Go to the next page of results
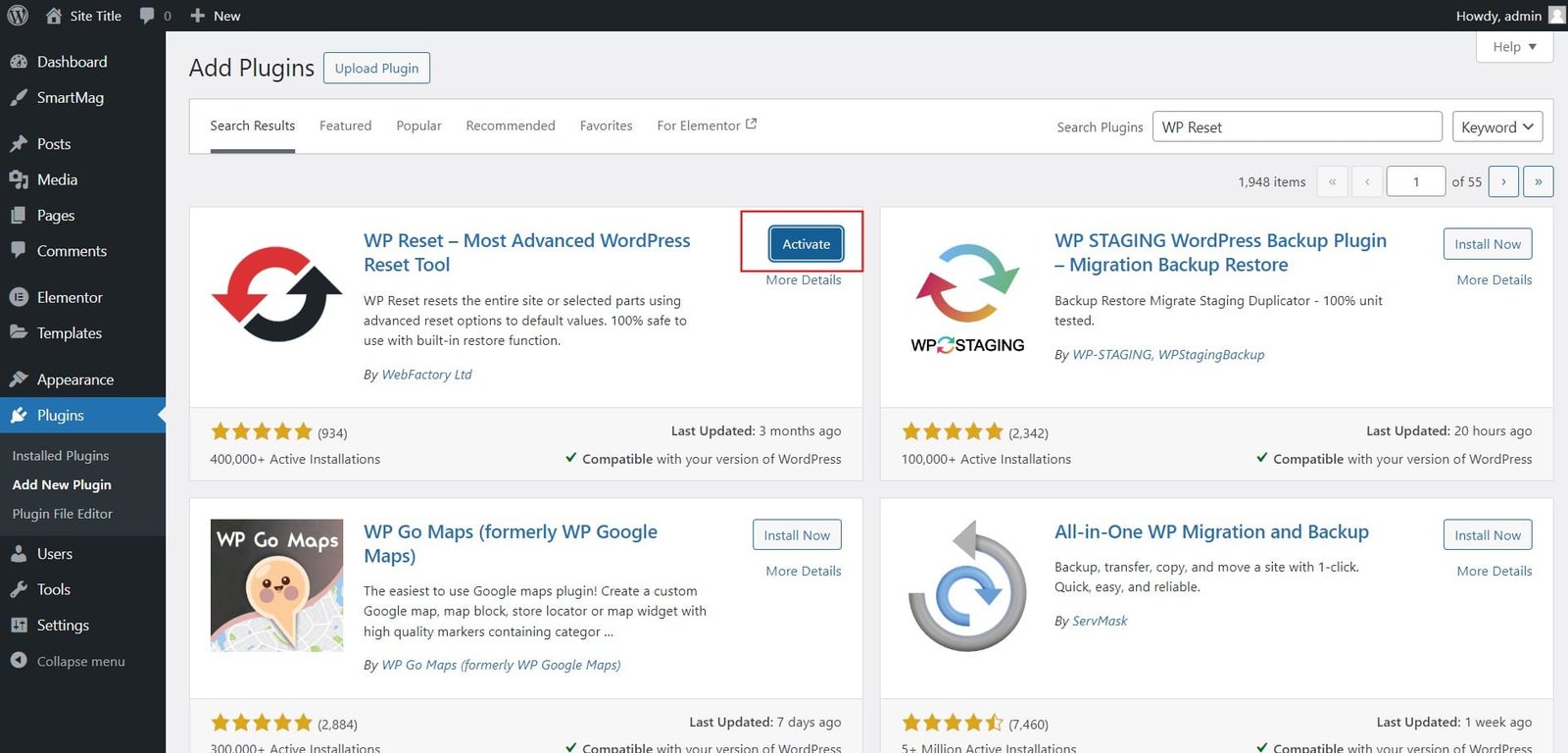The width and height of the screenshot is (1568, 753). click(1503, 181)
